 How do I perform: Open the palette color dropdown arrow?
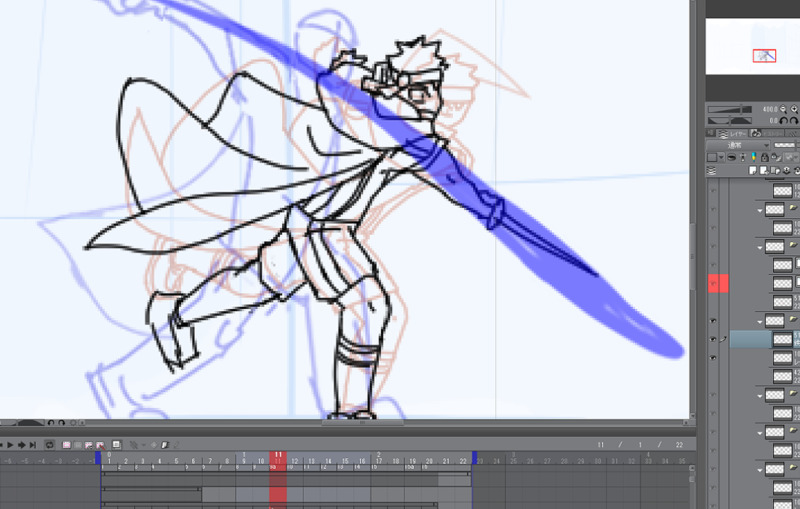tap(721, 158)
